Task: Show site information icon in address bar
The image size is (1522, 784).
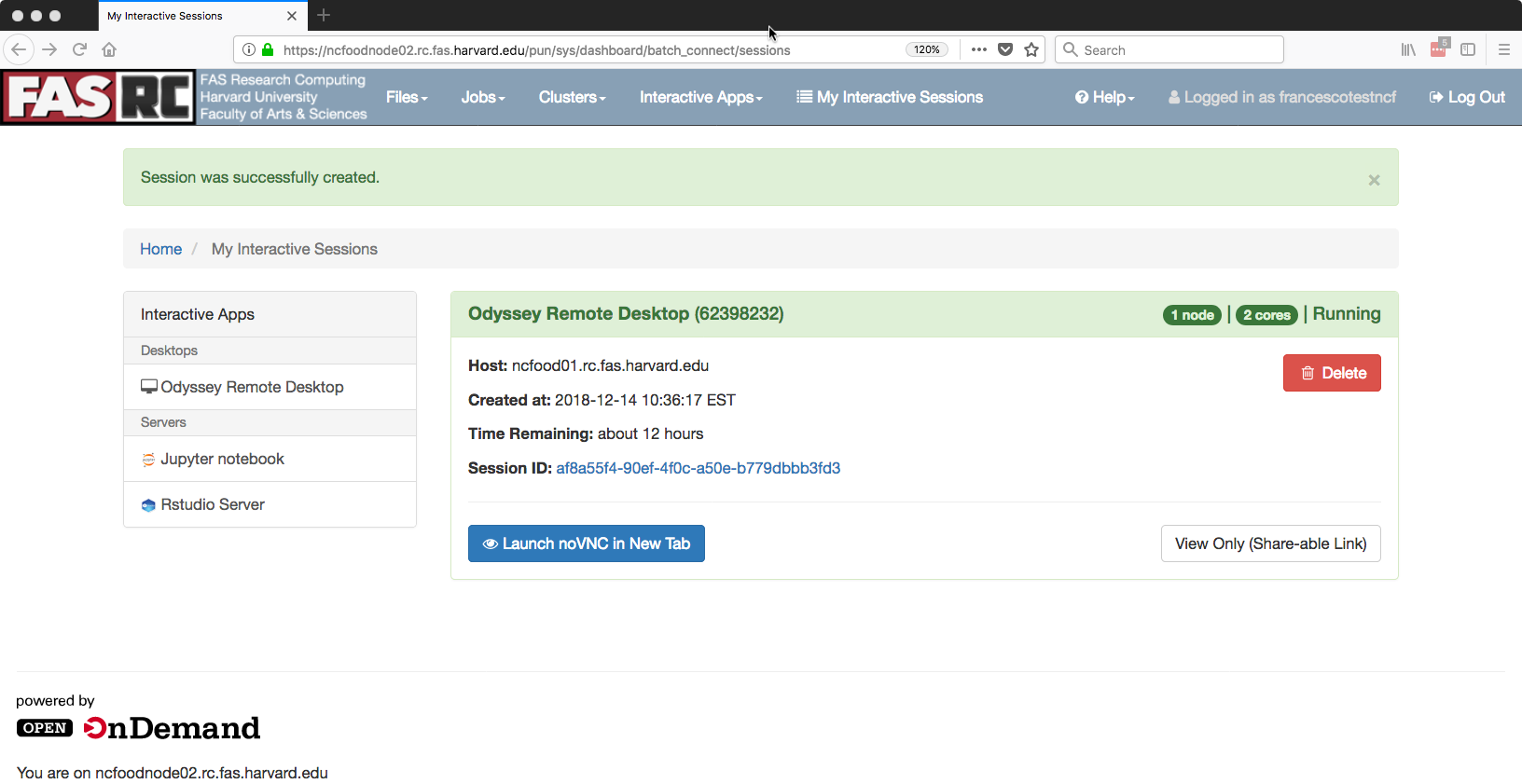Action: point(249,49)
